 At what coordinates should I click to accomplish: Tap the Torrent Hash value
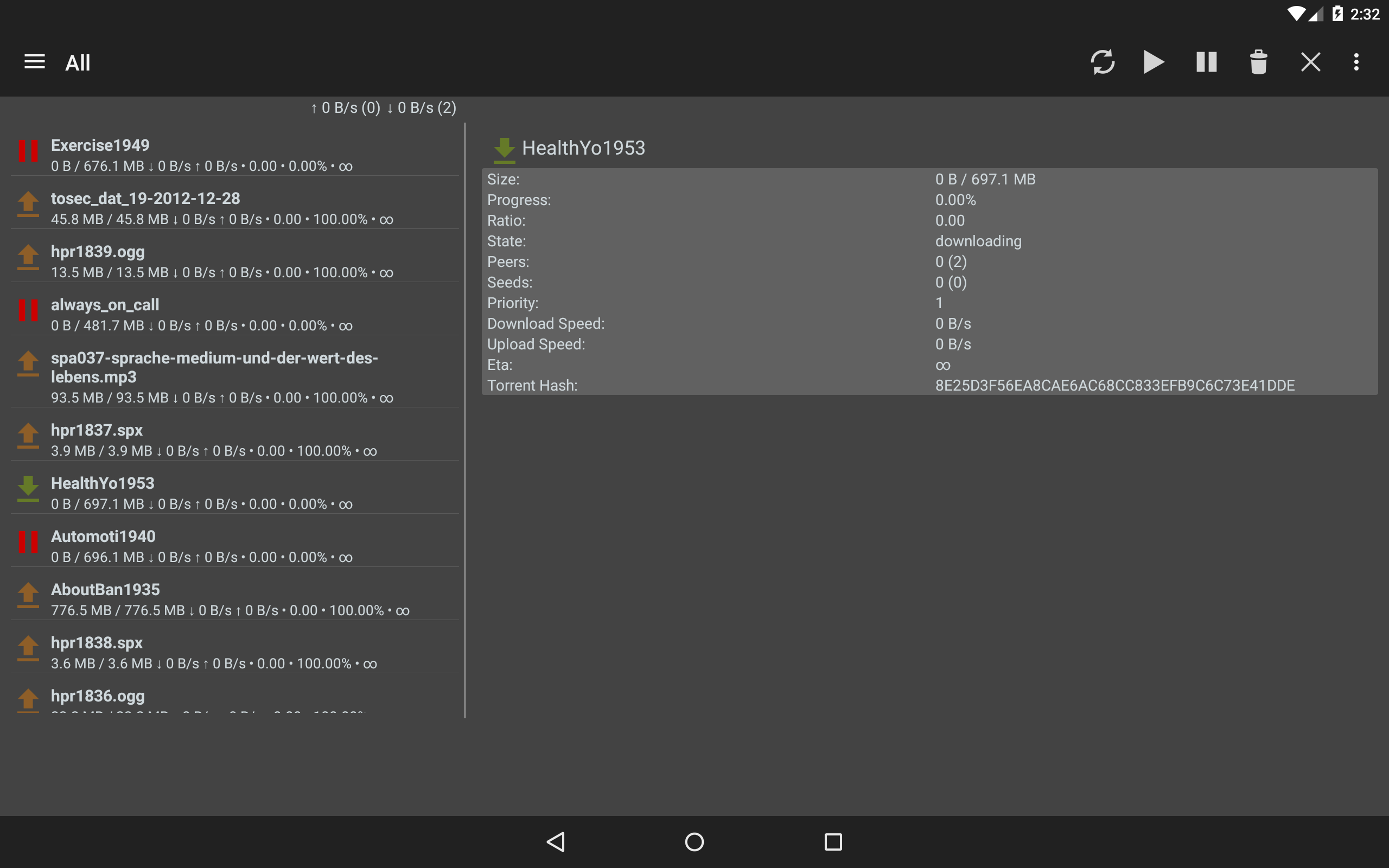click(x=1114, y=385)
